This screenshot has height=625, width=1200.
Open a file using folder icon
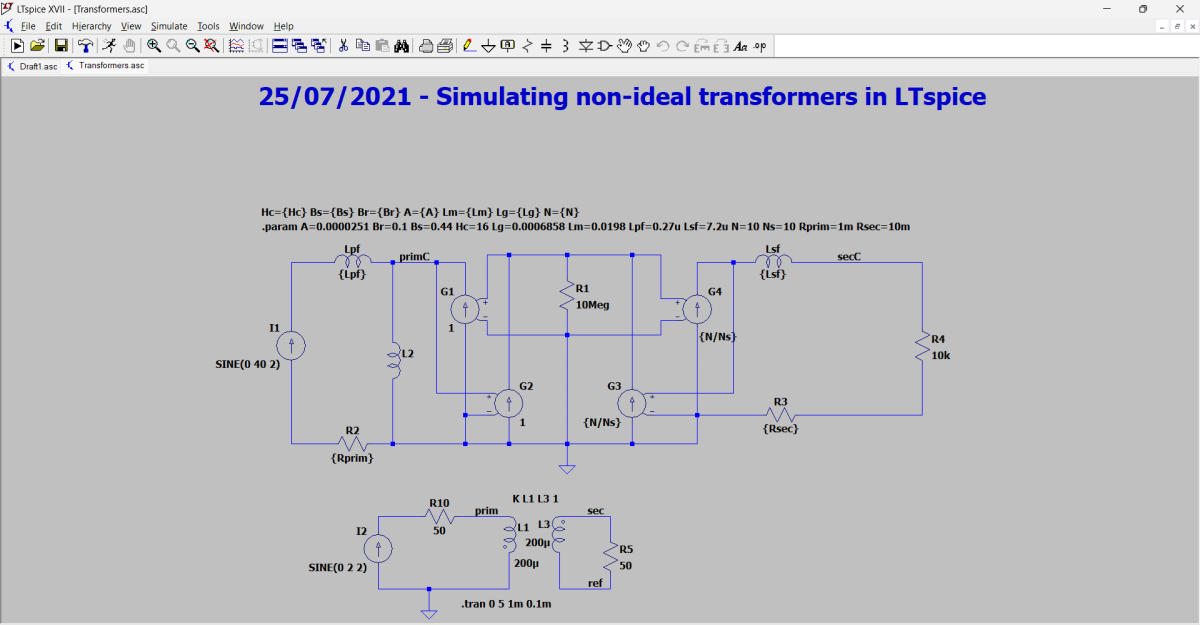click(x=38, y=45)
